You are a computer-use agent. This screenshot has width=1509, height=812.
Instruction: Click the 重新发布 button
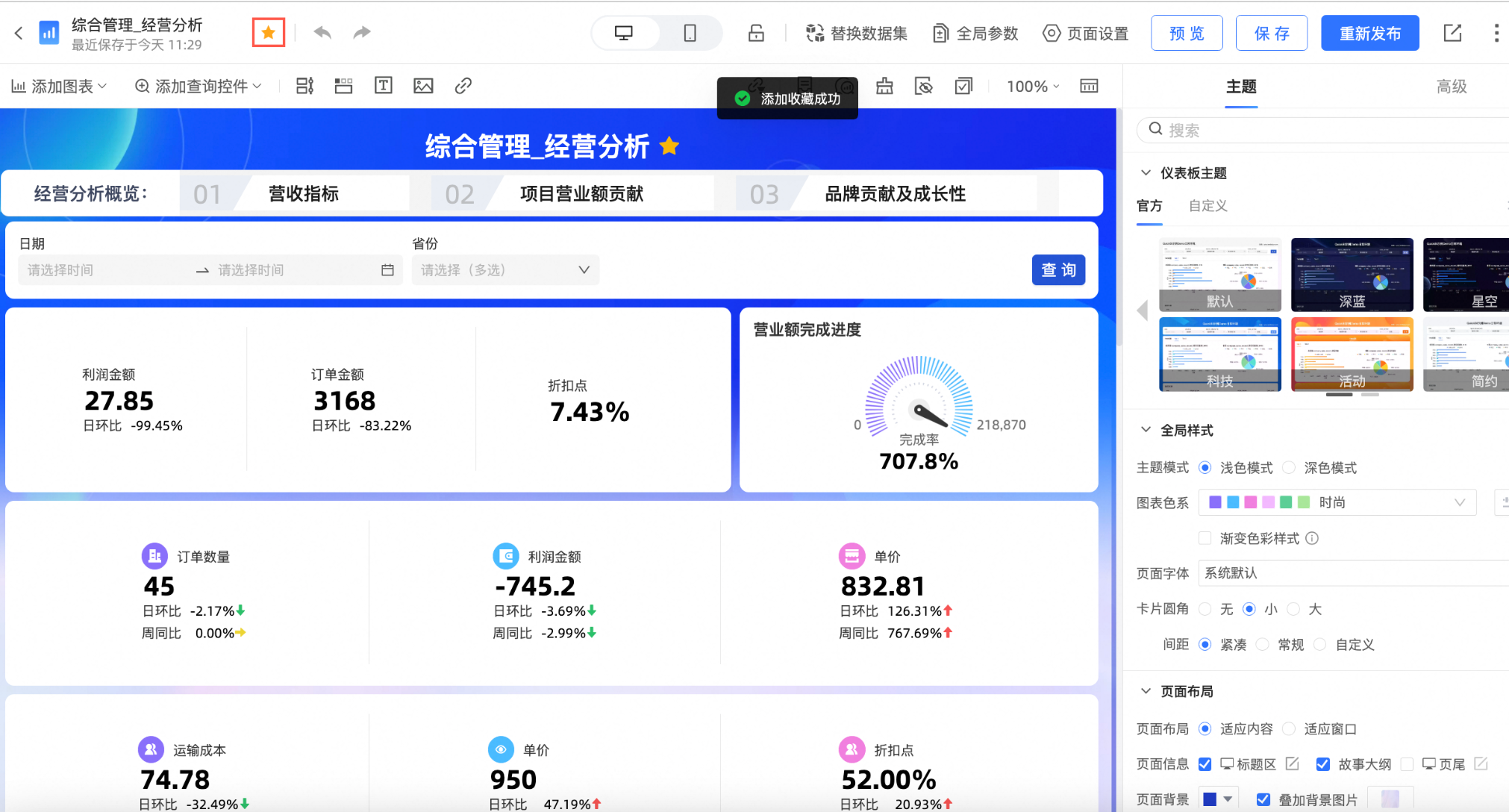[x=1370, y=33]
